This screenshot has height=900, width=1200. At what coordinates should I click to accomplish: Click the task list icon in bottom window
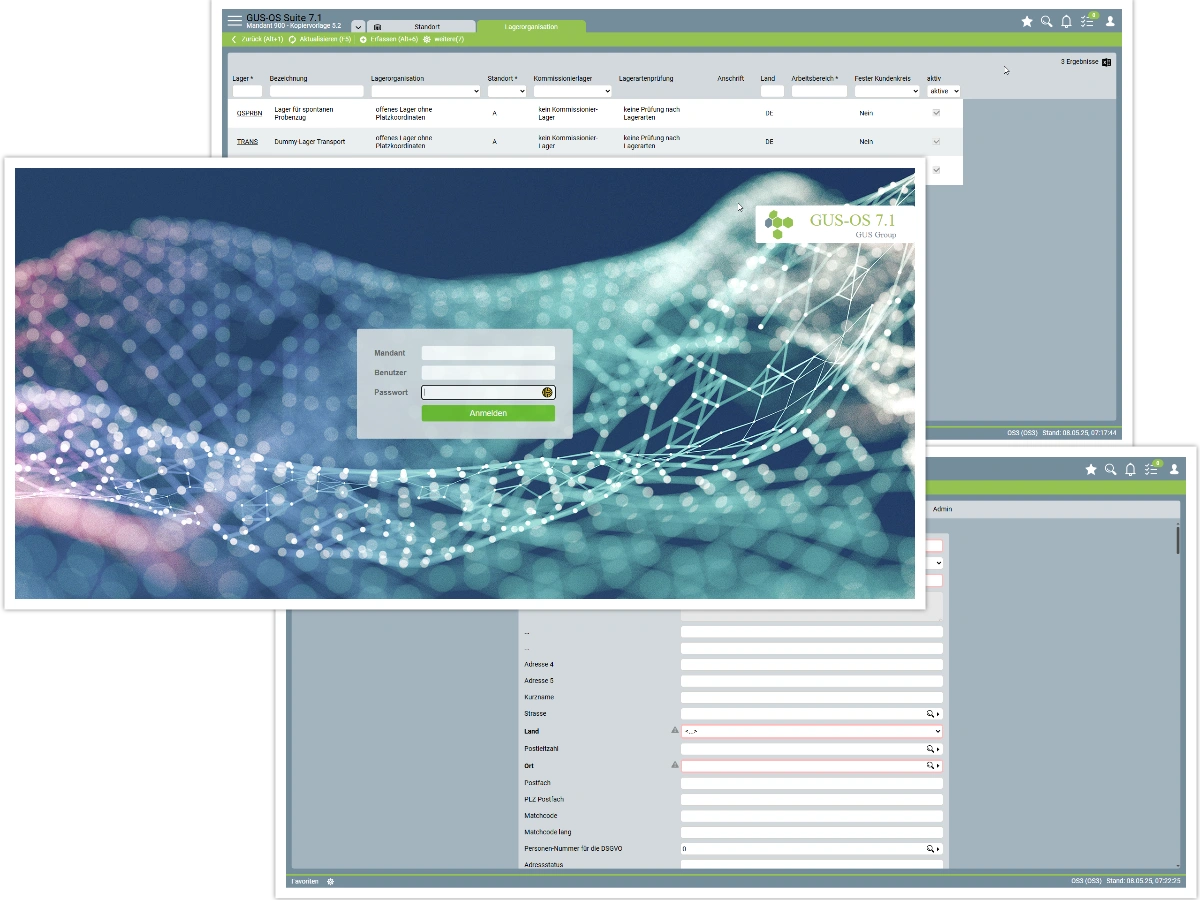pos(1151,469)
